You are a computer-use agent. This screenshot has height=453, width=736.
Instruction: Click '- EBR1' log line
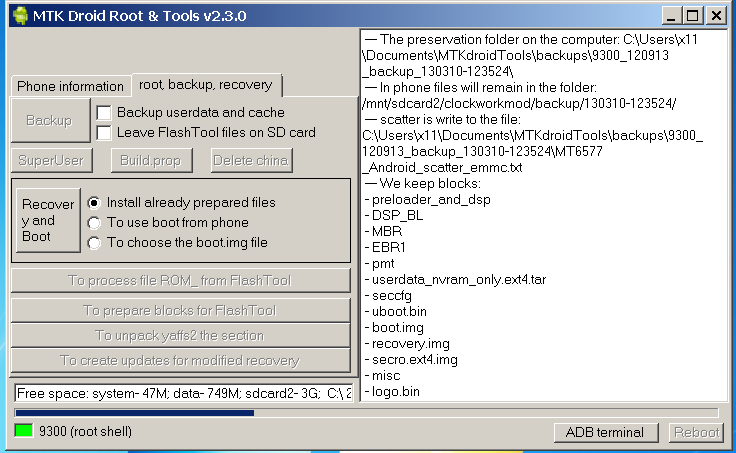pos(385,247)
